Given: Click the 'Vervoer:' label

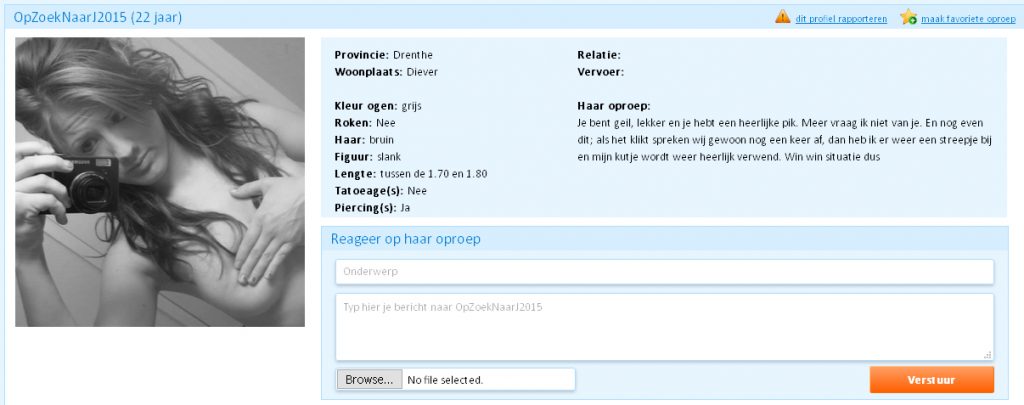Looking at the screenshot, I should coord(601,72).
